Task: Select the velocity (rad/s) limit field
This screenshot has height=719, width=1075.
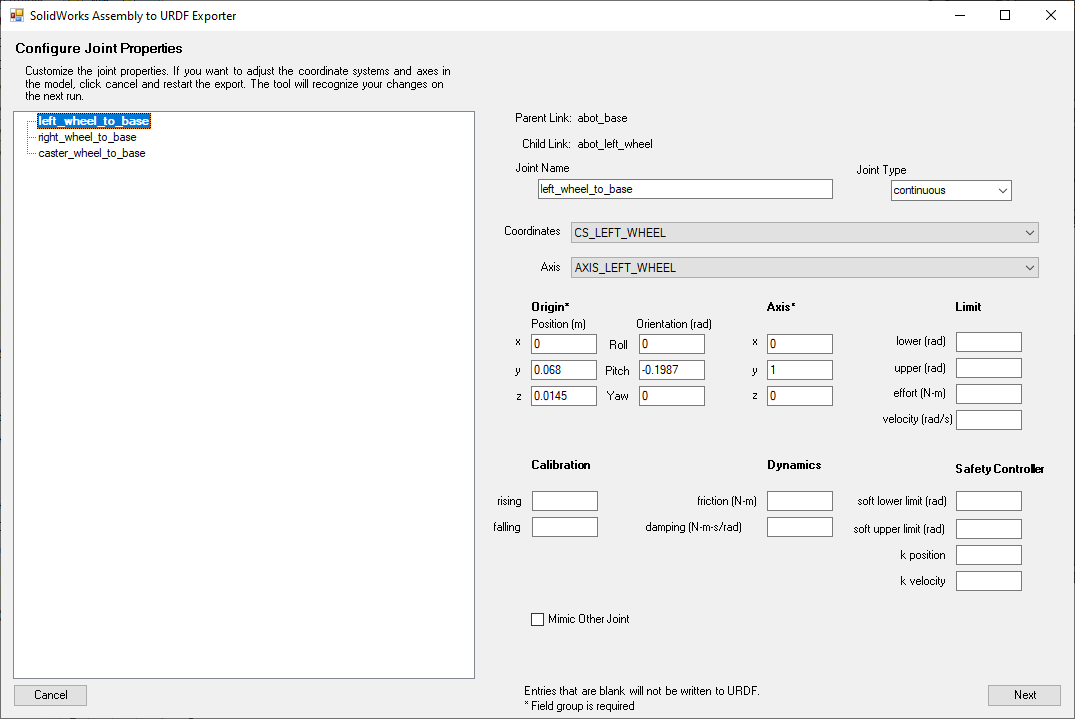Action: click(x=988, y=420)
